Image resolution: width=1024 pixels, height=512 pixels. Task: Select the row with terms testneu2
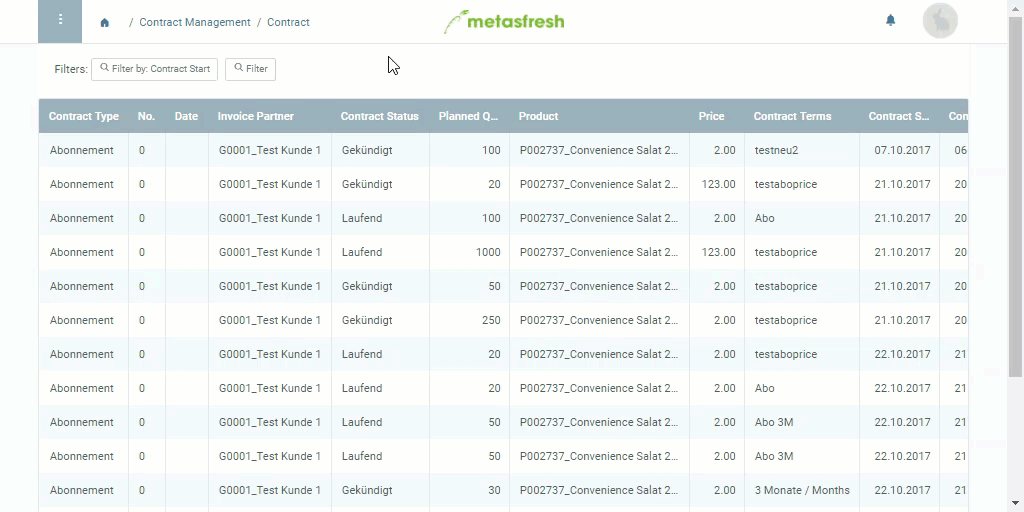[503, 150]
